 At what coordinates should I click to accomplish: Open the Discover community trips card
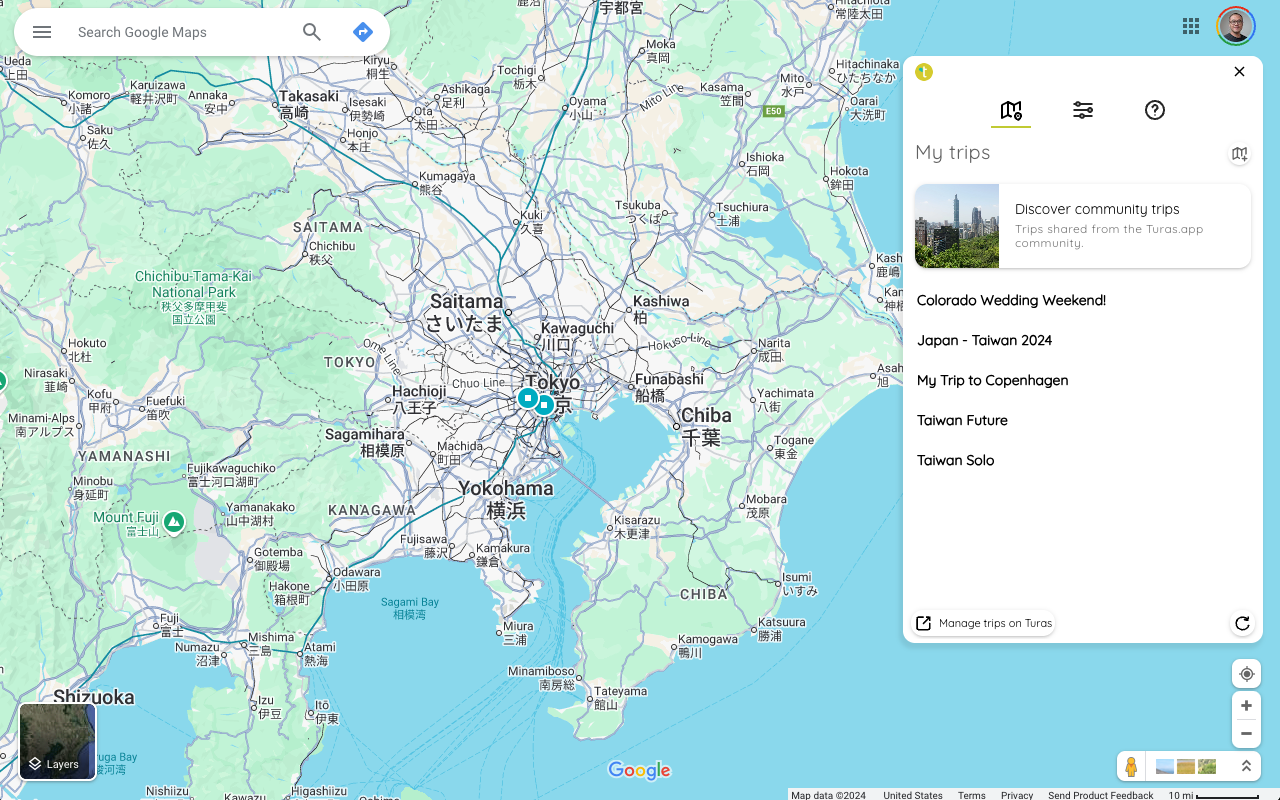click(x=1083, y=226)
